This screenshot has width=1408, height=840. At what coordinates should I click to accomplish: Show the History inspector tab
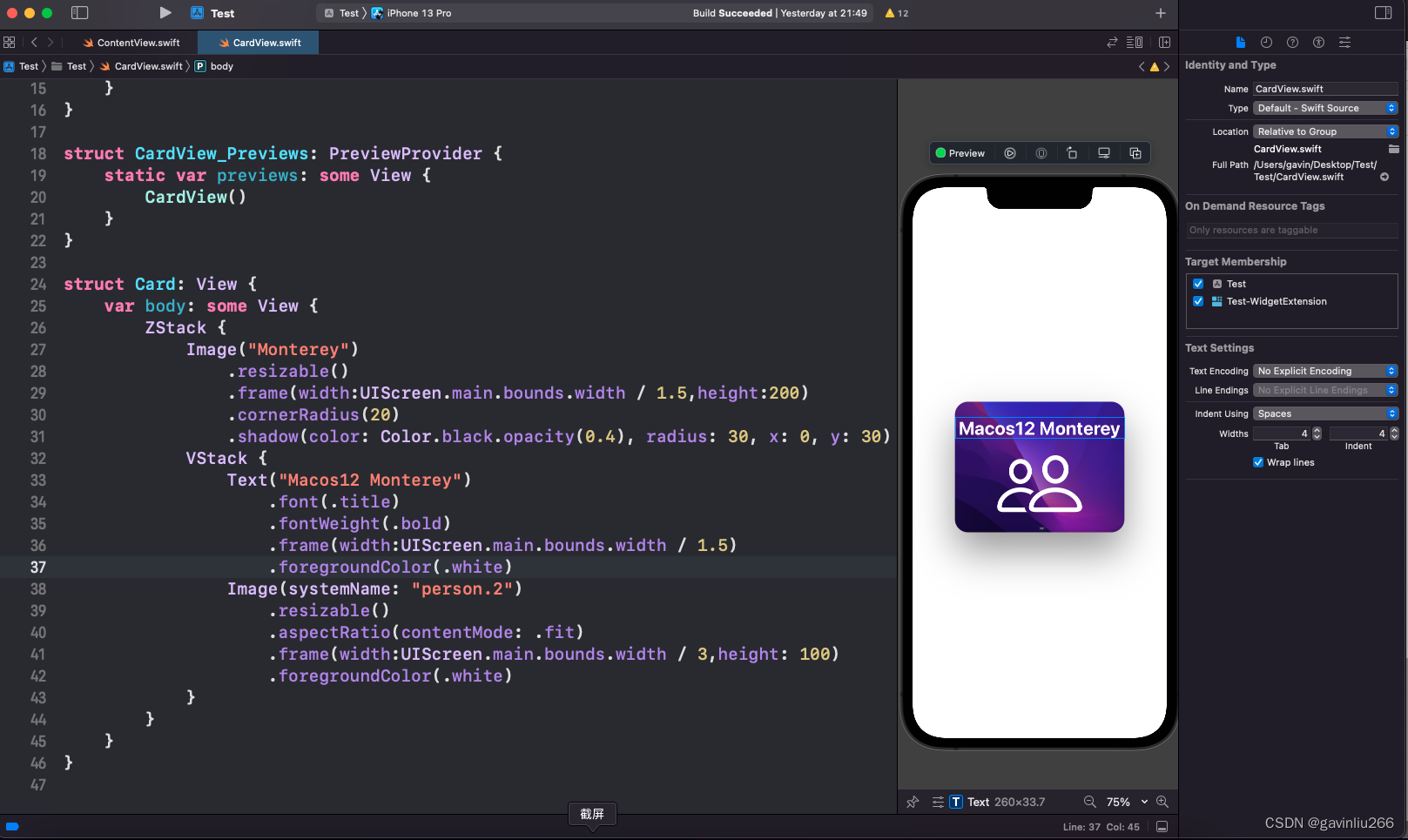point(1266,42)
